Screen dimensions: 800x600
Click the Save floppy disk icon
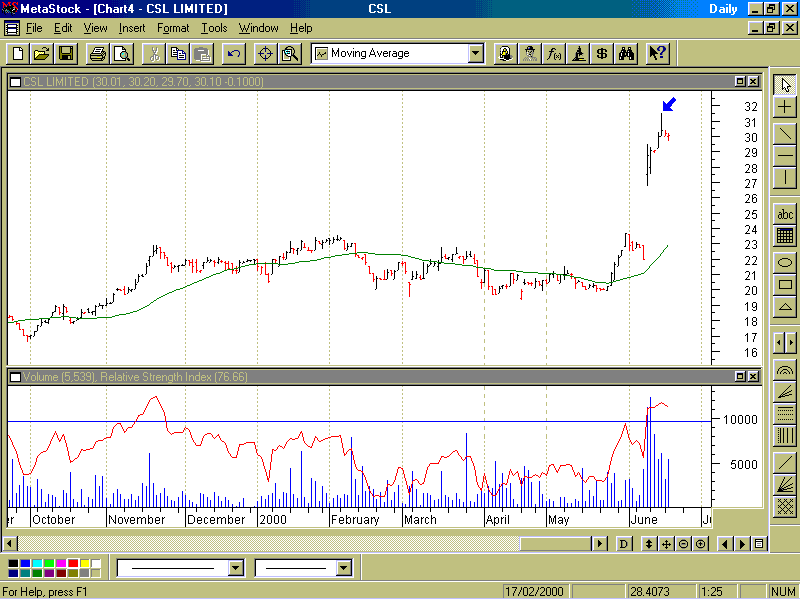[66, 54]
